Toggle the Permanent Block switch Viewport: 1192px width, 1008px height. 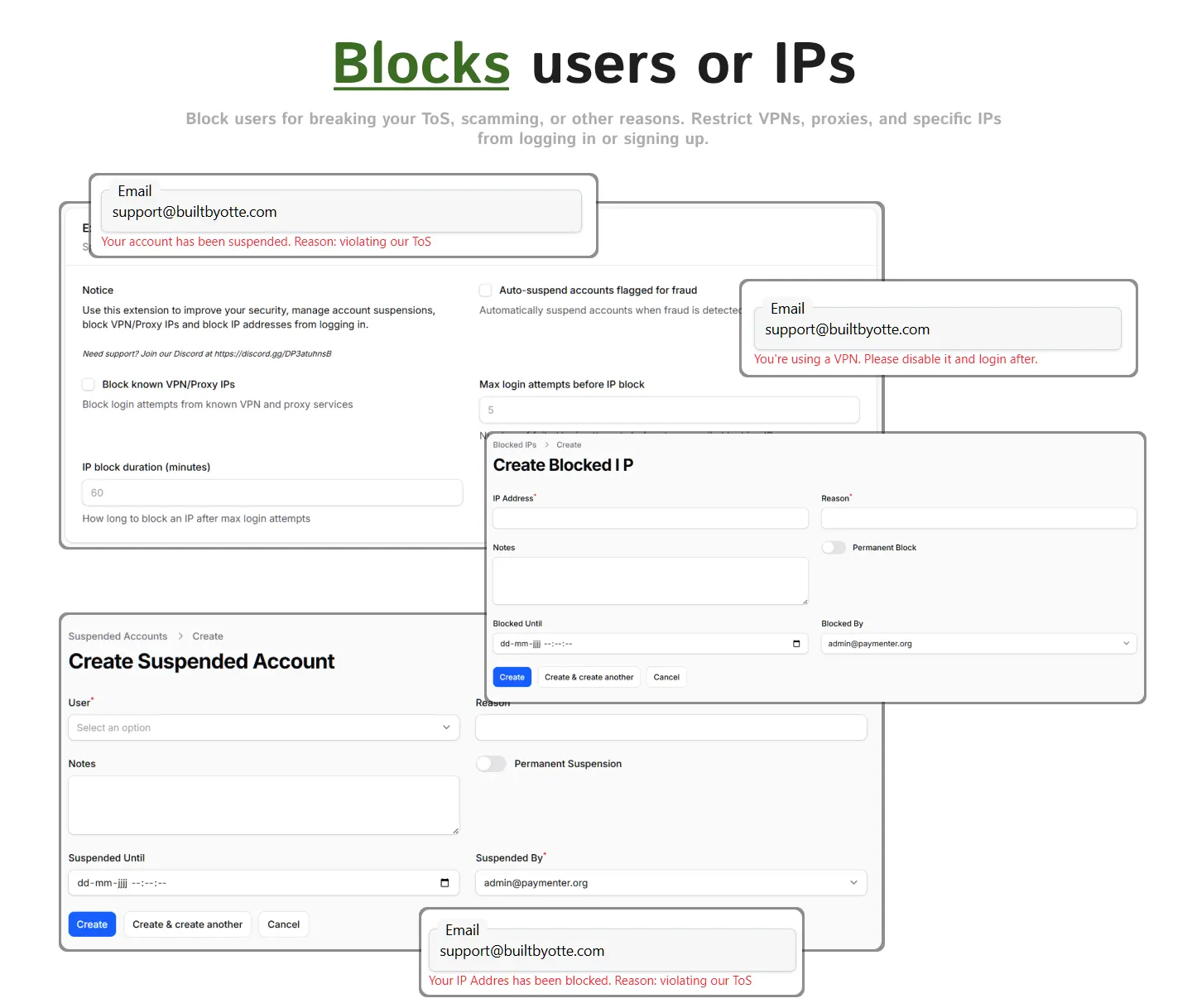tap(834, 548)
